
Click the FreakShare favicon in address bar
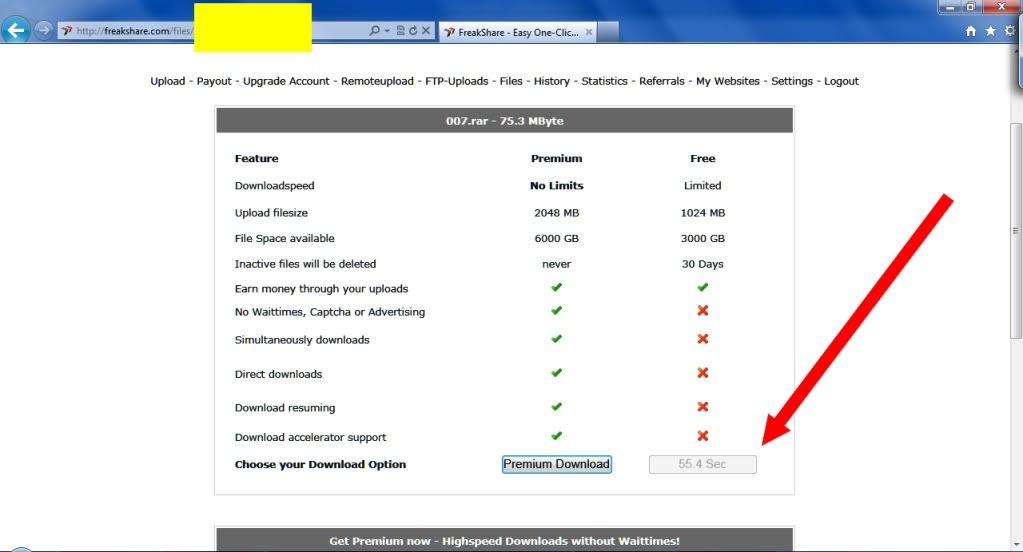67,31
